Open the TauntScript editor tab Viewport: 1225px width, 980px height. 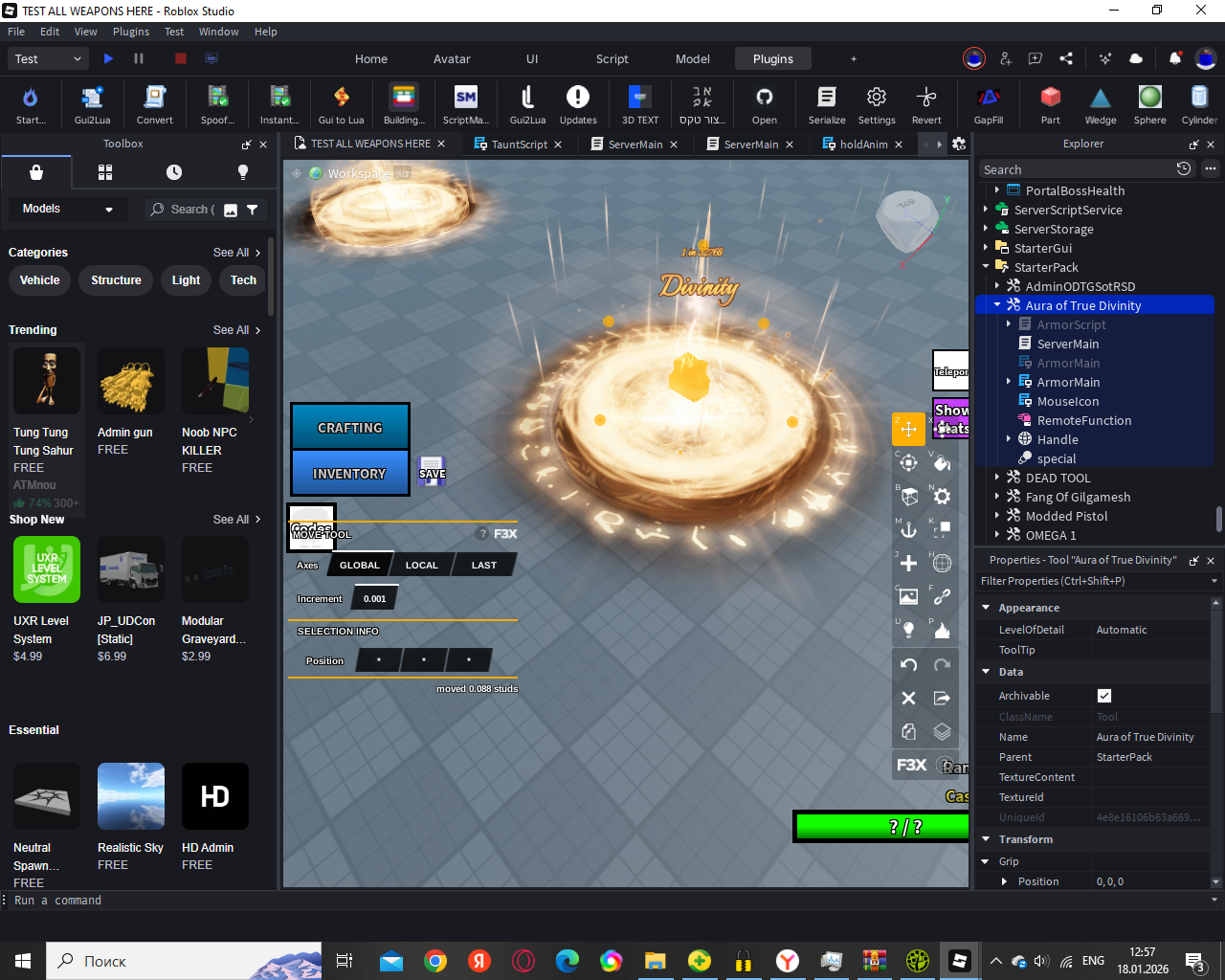pyautogui.click(x=519, y=145)
